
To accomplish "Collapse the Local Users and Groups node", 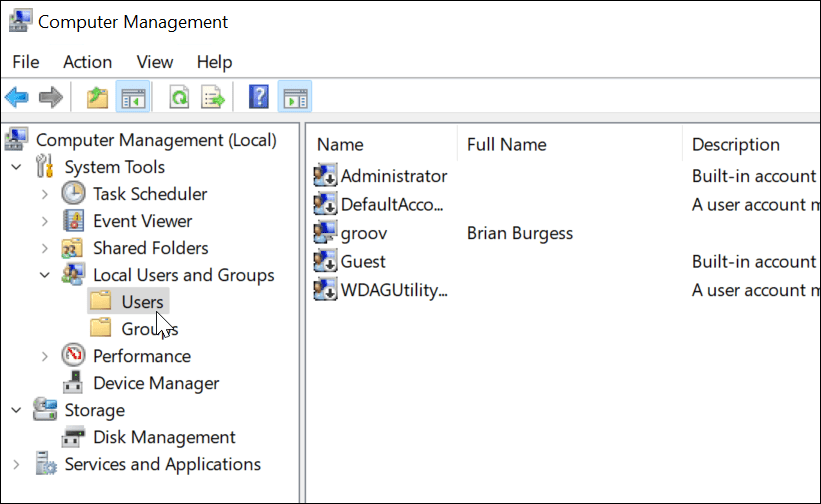I will click(x=44, y=275).
